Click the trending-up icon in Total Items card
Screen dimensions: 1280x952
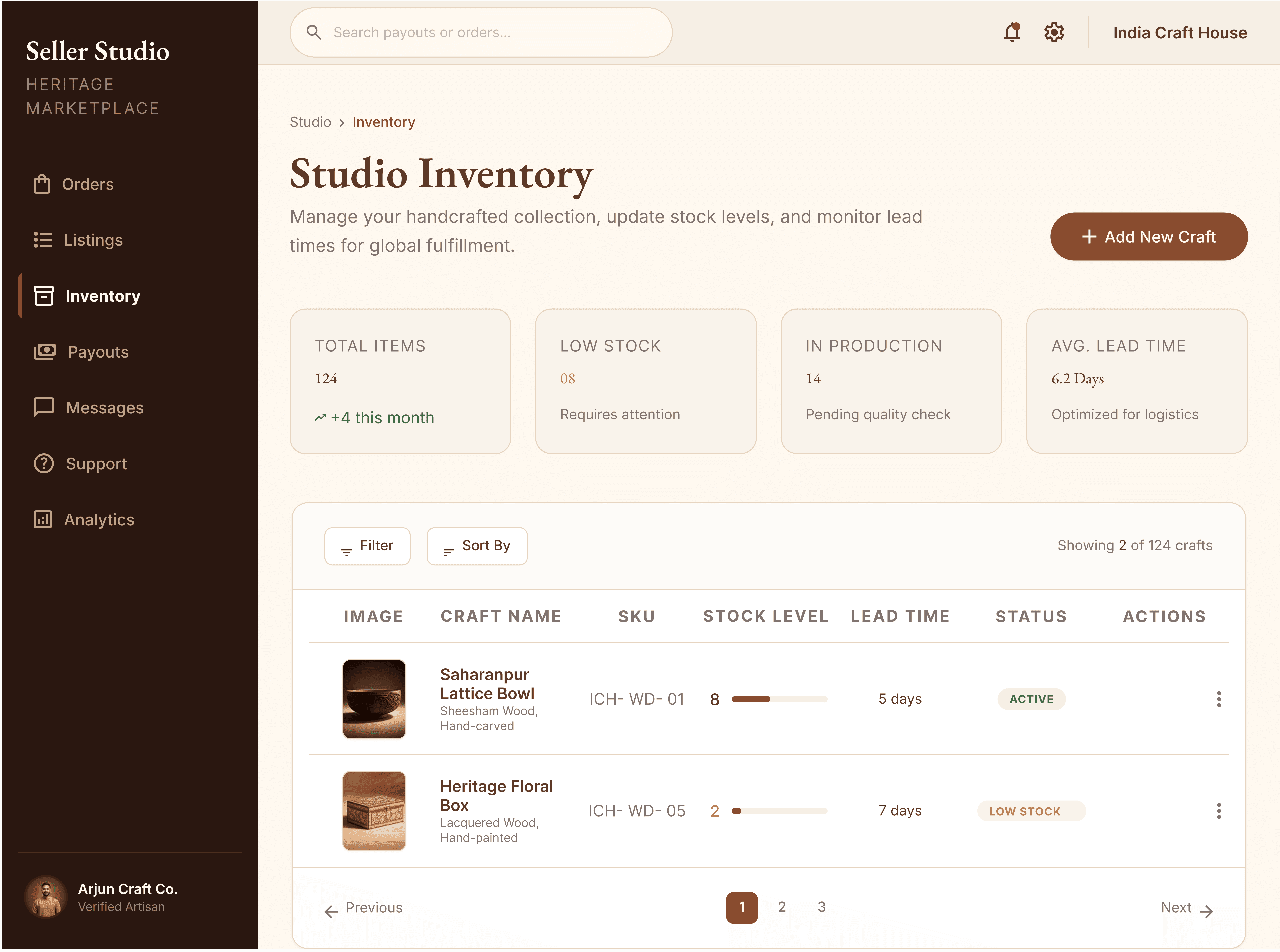click(320, 418)
